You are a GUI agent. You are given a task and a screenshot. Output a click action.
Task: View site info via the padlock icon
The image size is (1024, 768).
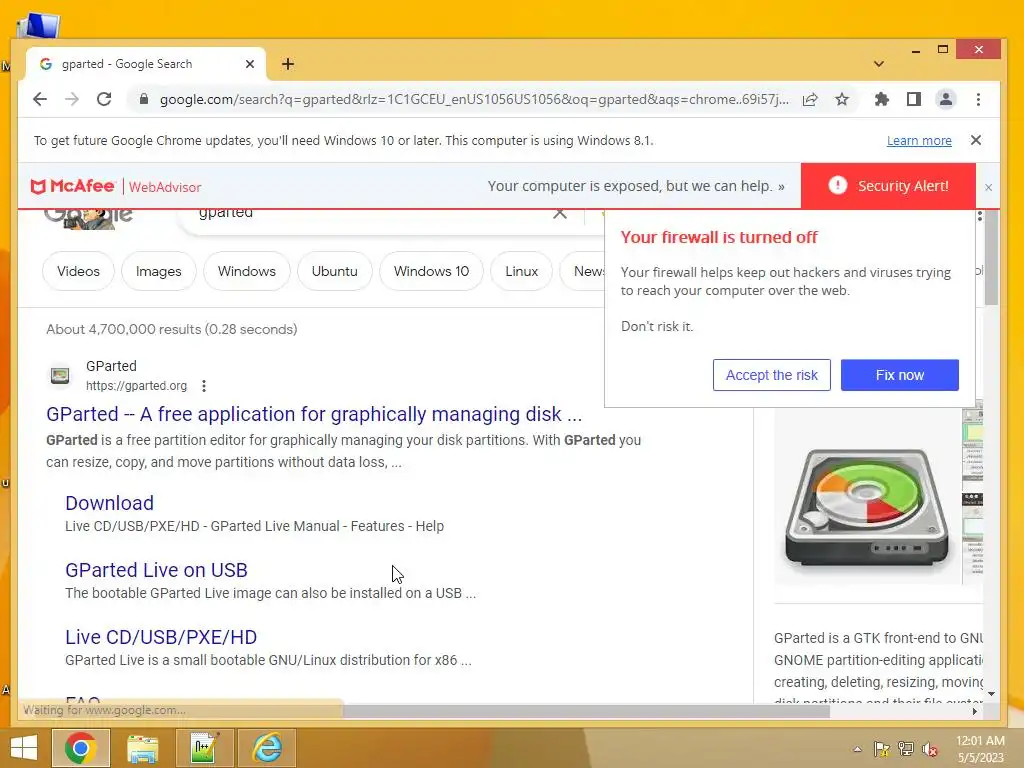coord(144,99)
